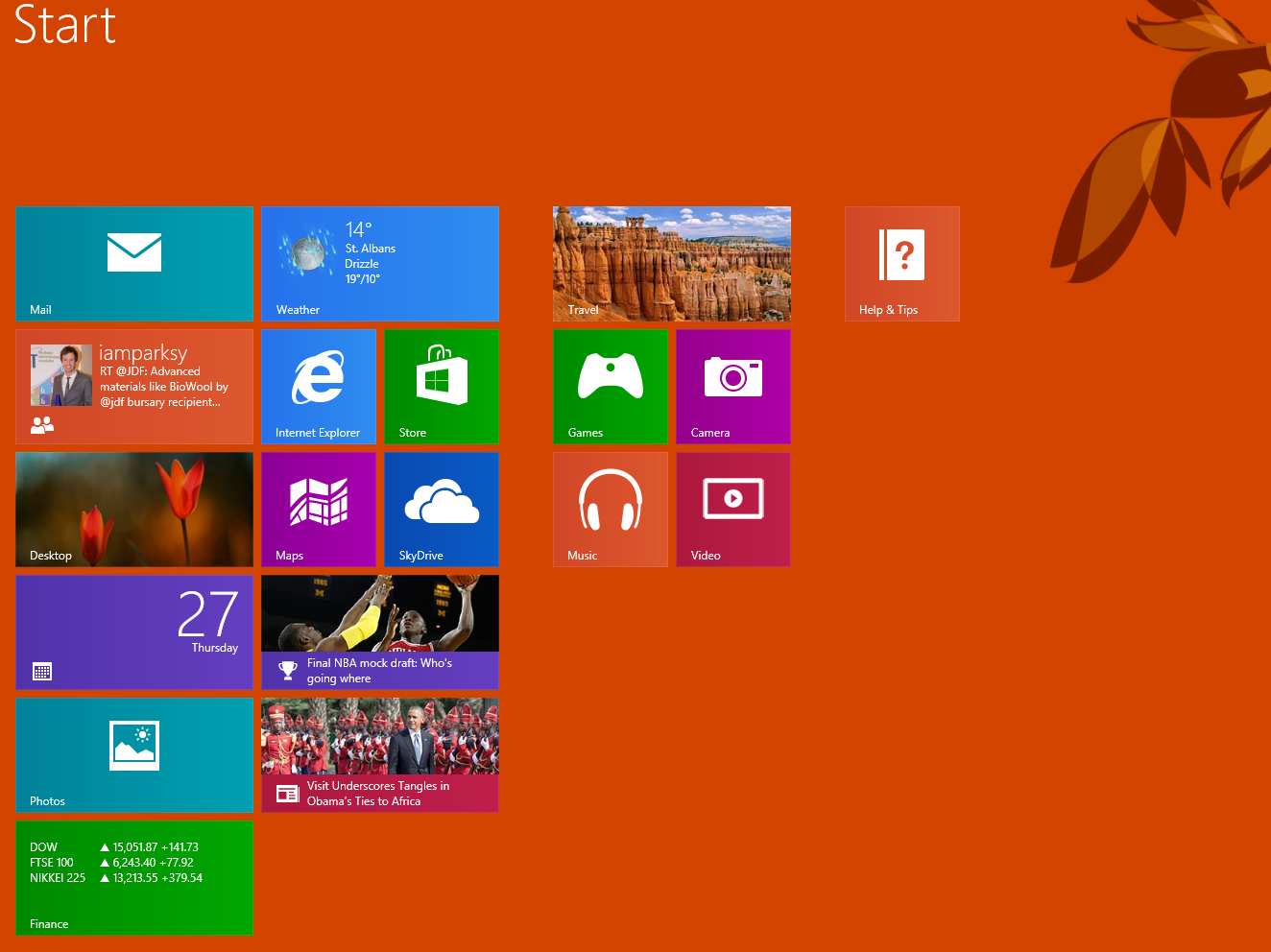Open the Store shopping bag icon

(x=442, y=374)
